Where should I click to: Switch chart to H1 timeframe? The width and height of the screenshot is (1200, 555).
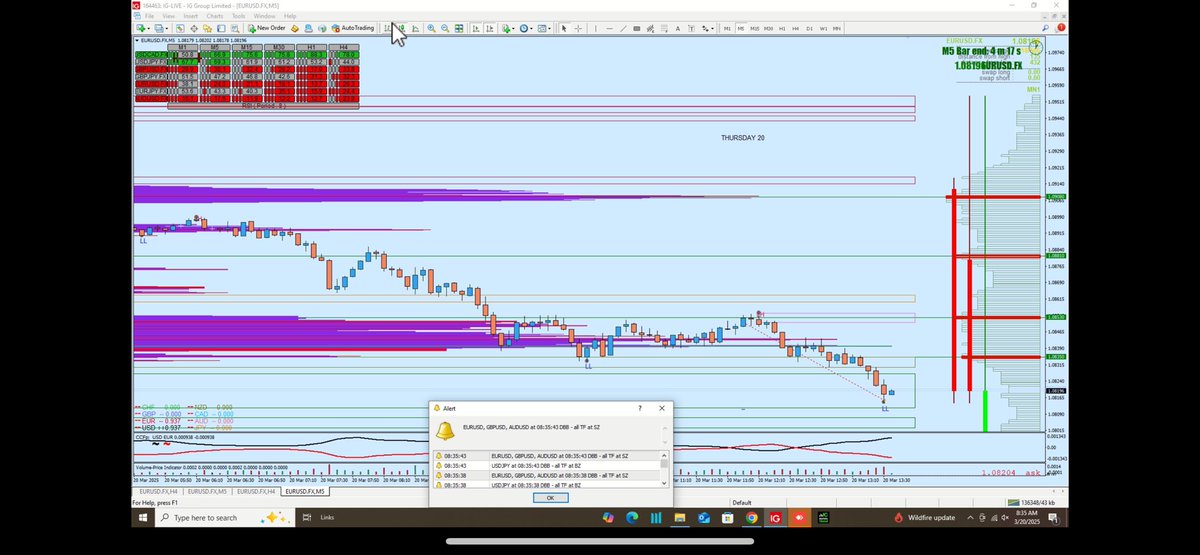pyautogui.click(x=782, y=28)
